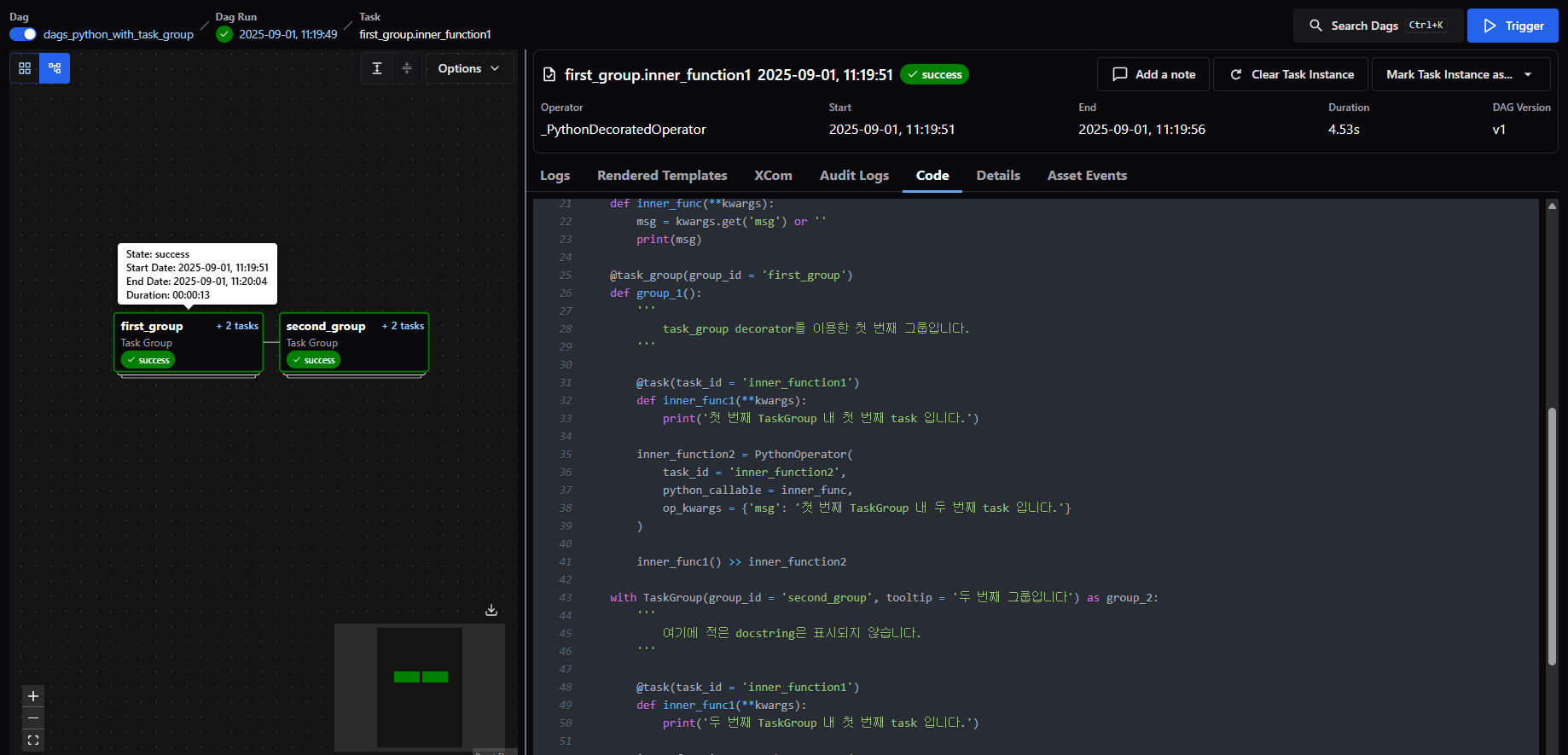Click the Ctrl+K shortcut hint

click(x=1426, y=26)
